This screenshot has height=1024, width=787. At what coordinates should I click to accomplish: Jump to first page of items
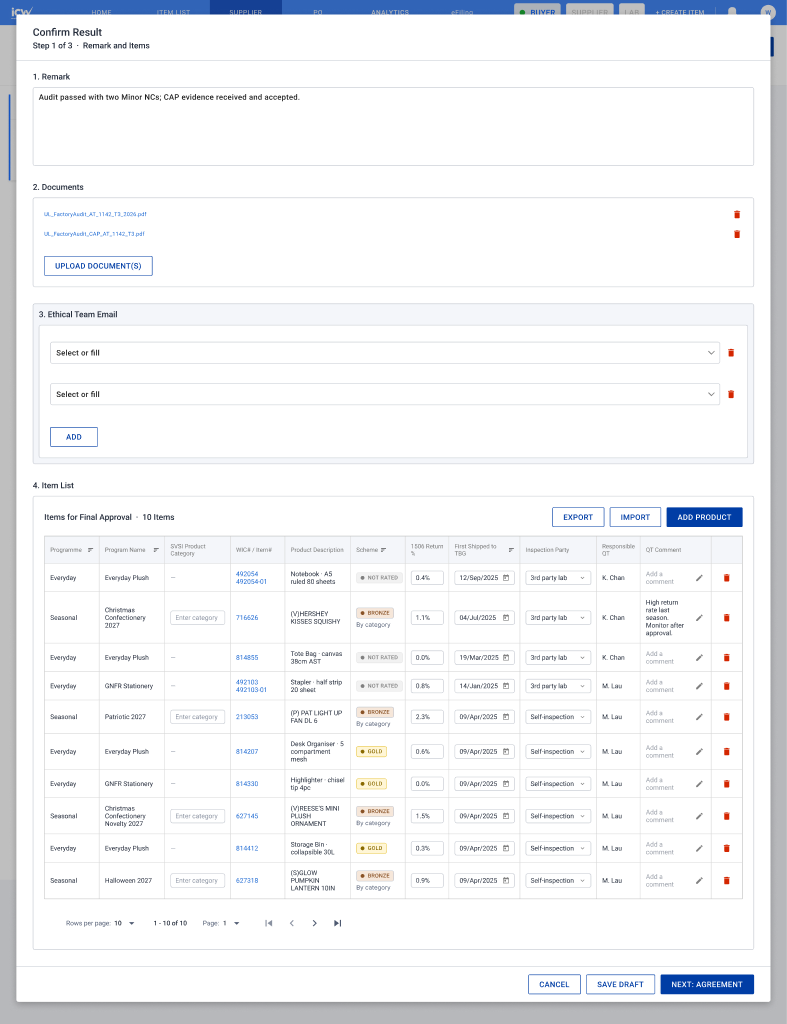tap(268, 923)
